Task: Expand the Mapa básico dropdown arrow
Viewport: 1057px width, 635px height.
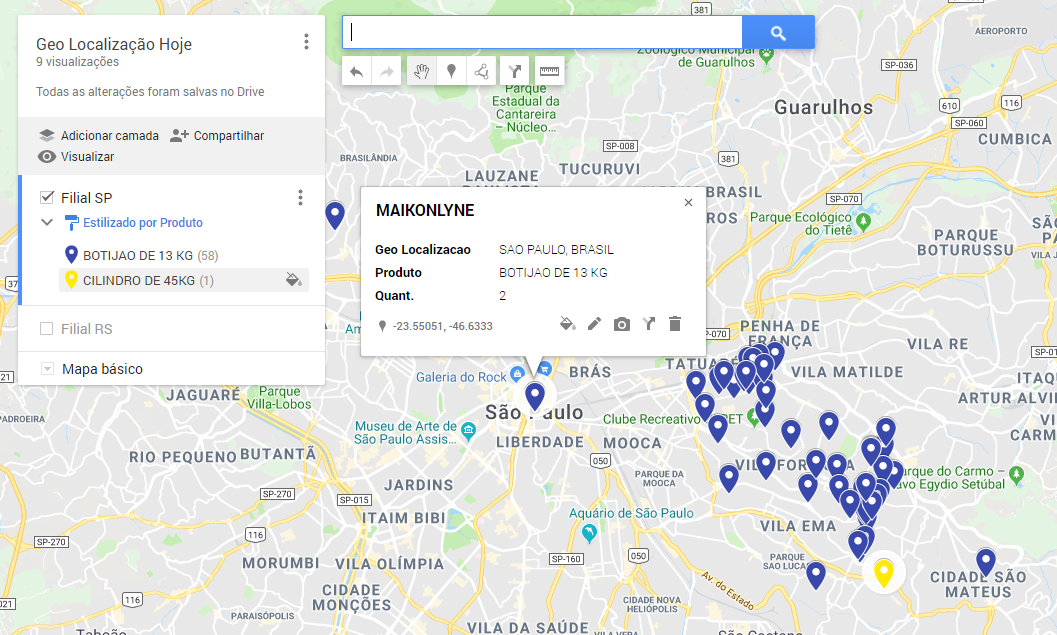Action: 47,370
